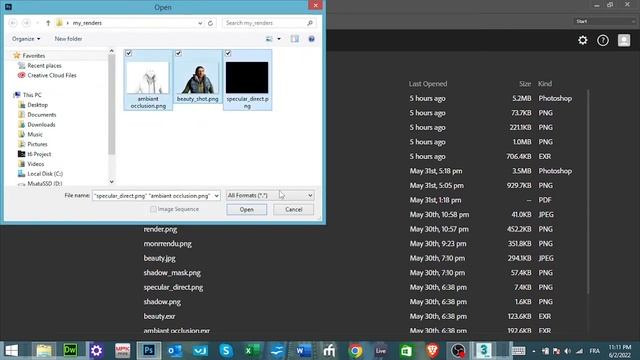This screenshot has width=640, height=360.
Task: Open Excel from taskbar
Action: coord(251,351)
